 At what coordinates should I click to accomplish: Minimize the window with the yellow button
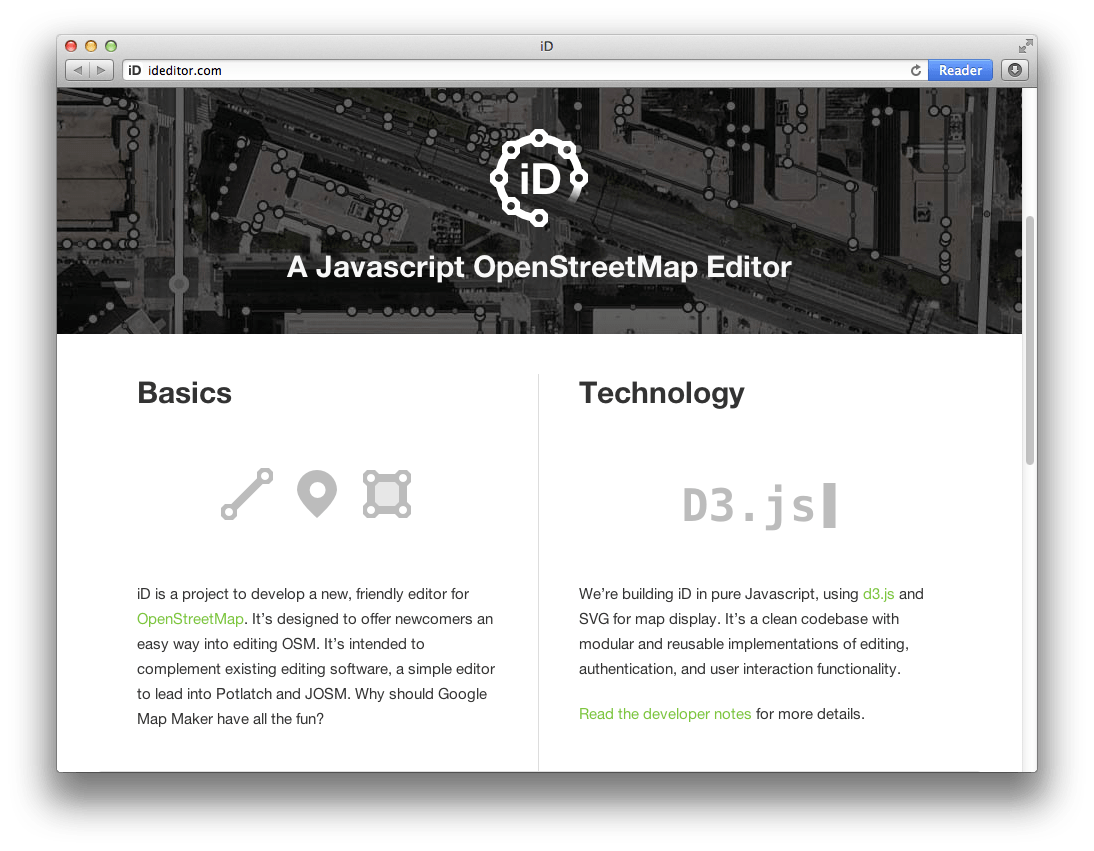[x=91, y=46]
